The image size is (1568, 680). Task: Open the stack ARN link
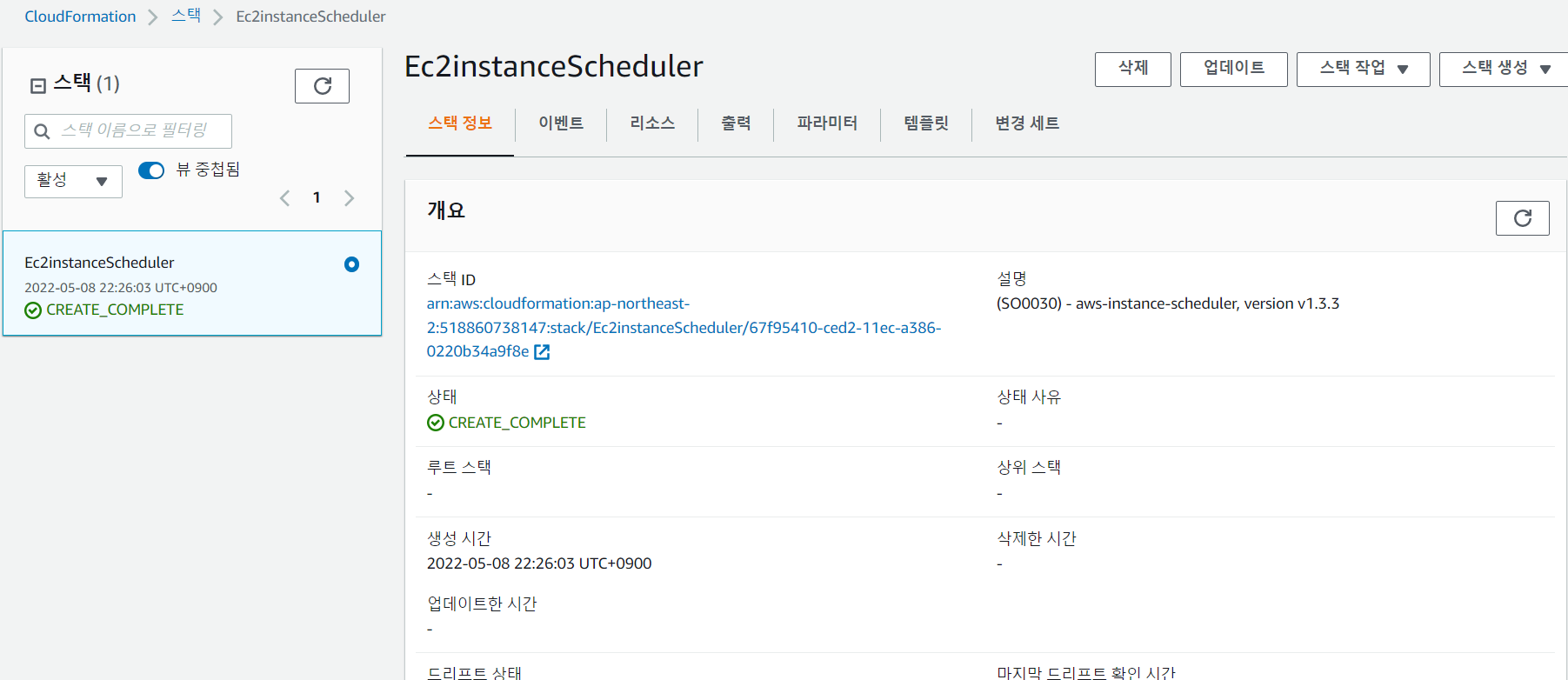point(684,328)
